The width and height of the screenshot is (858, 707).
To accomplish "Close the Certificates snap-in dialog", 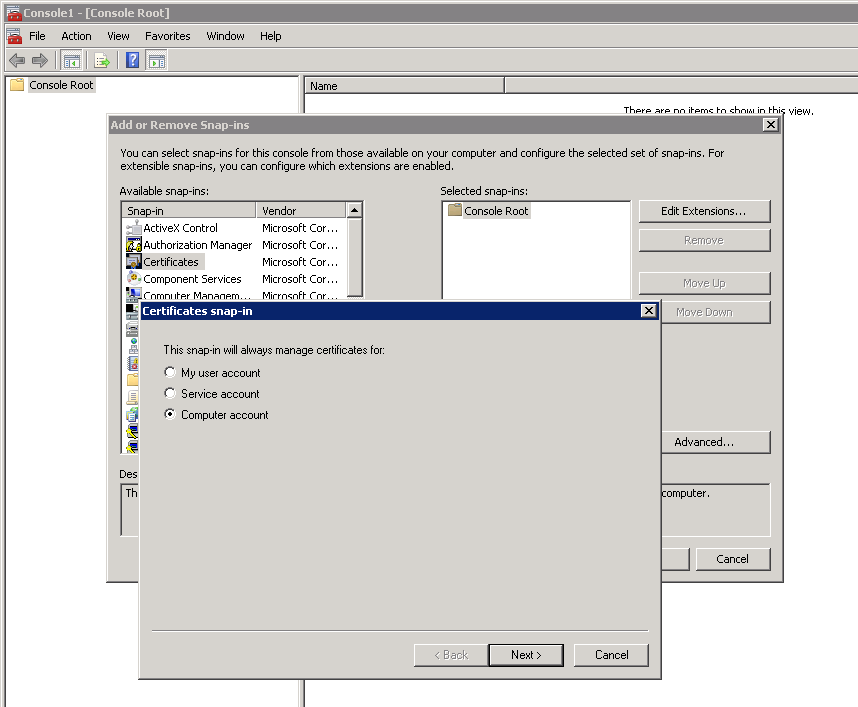I will click(x=648, y=311).
